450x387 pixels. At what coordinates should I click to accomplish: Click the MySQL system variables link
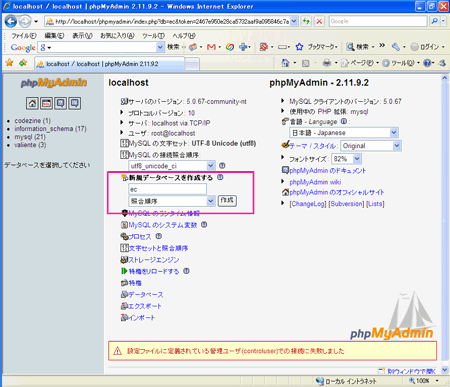163,225
